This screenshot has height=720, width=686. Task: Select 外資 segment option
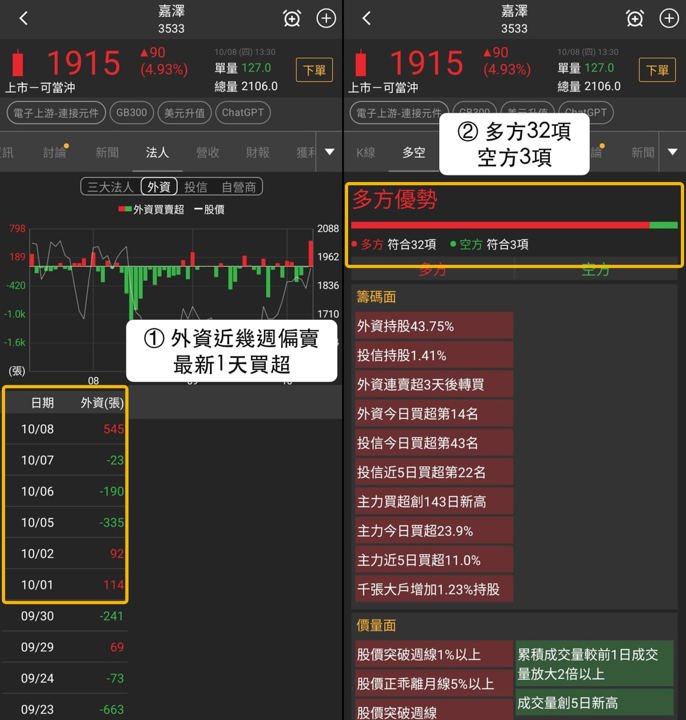pos(159,187)
